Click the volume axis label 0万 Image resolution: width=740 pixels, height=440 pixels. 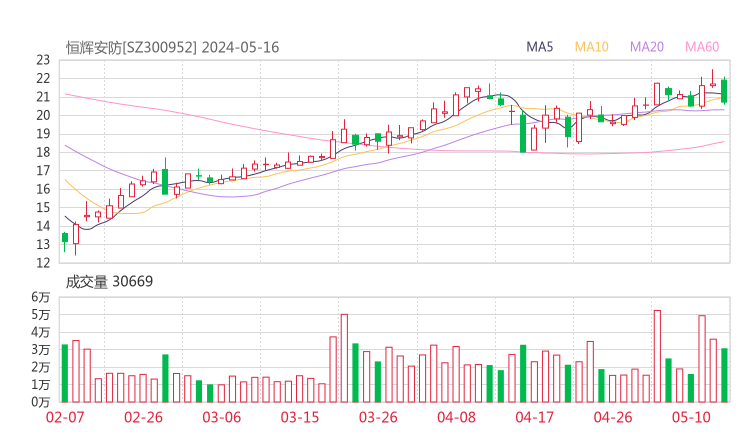coord(41,402)
